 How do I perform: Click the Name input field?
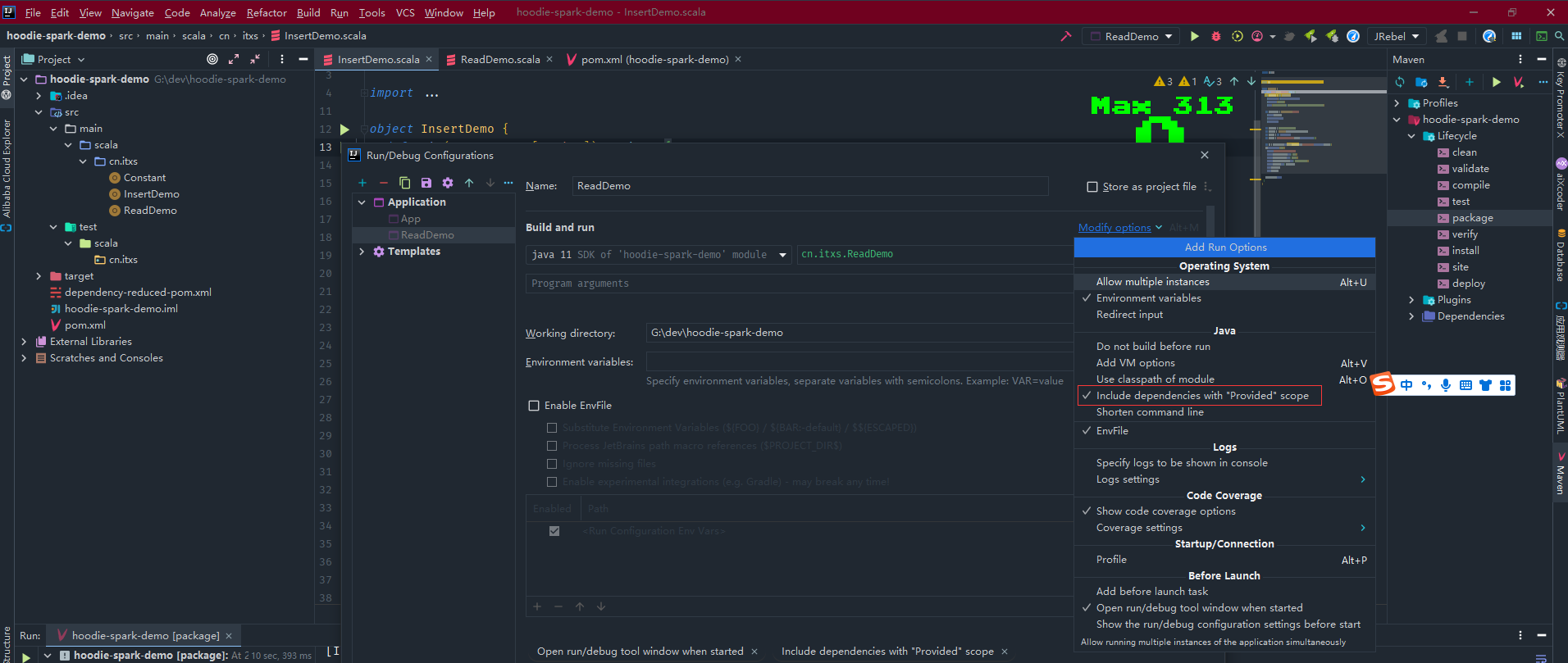809,186
